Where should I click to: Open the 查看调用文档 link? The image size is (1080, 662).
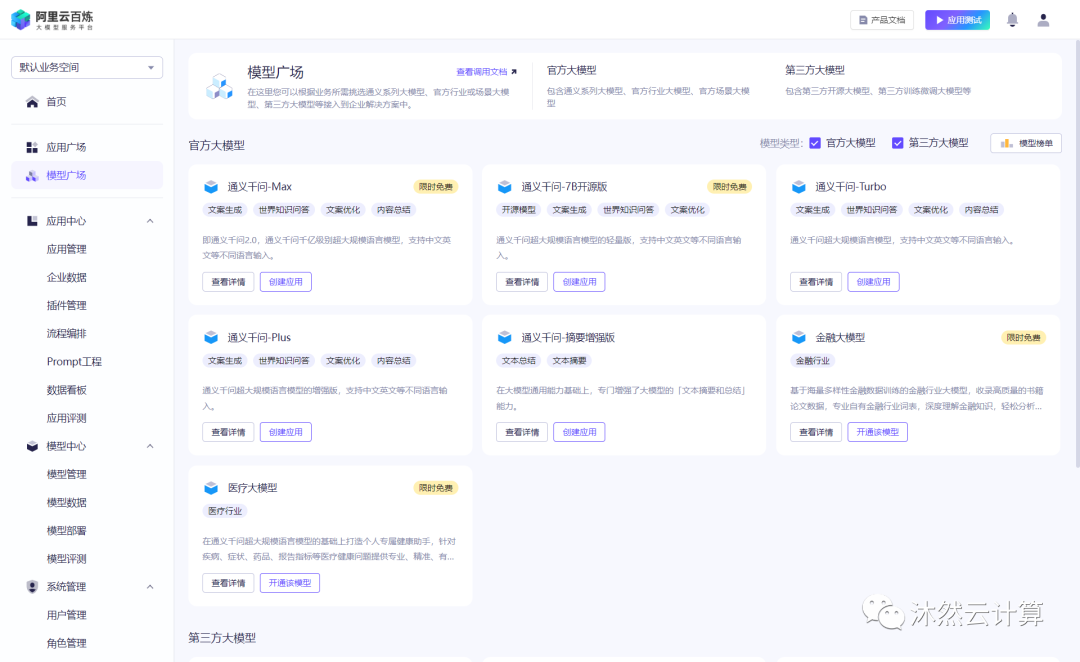pos(482,72)
